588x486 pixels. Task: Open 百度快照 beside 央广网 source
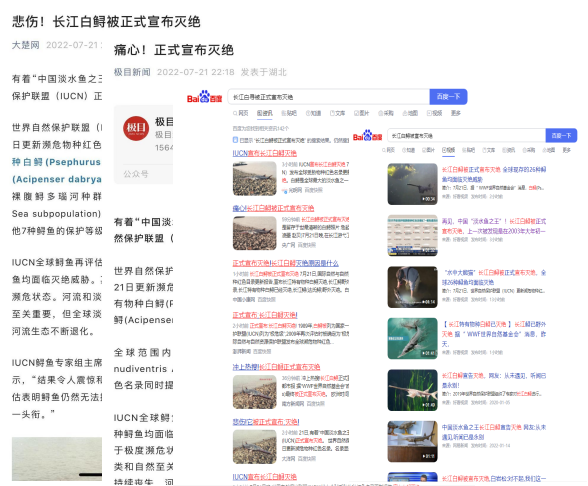(x=307, y=245)
